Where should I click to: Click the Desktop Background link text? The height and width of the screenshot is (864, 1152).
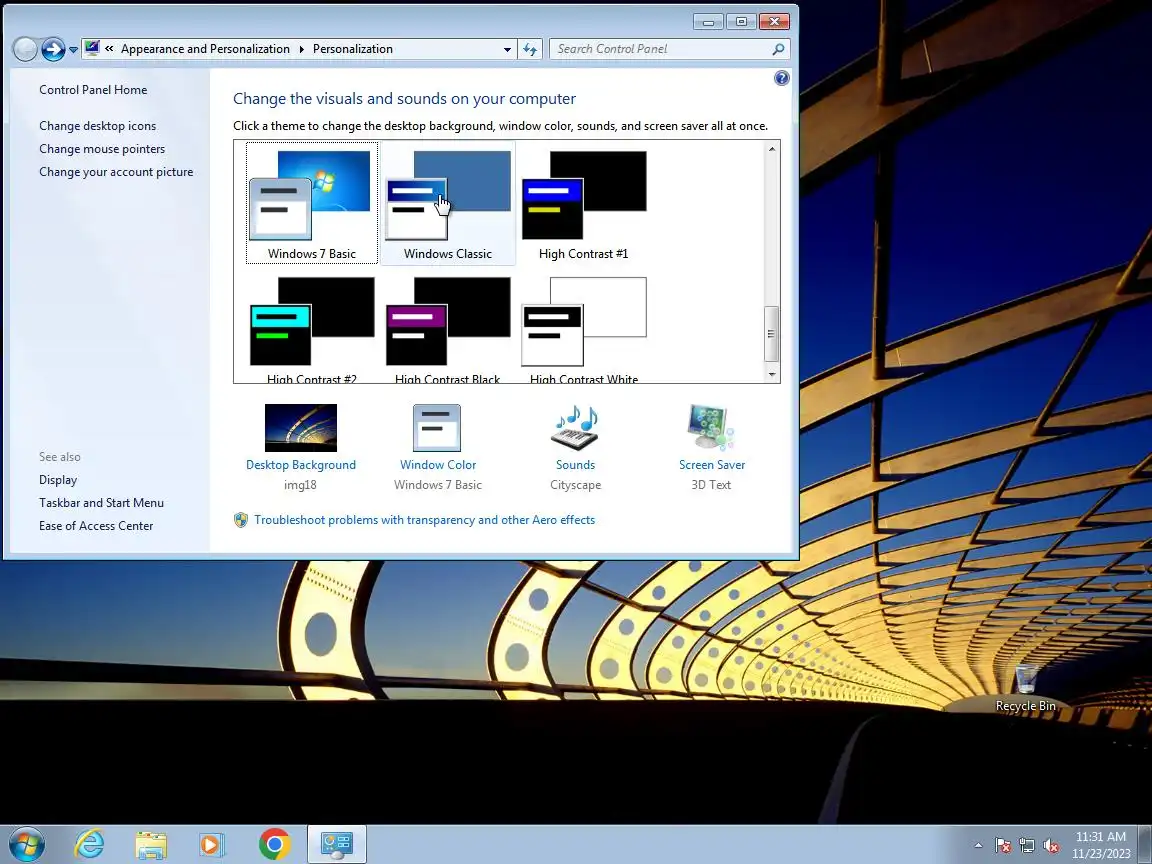point(300,464)
